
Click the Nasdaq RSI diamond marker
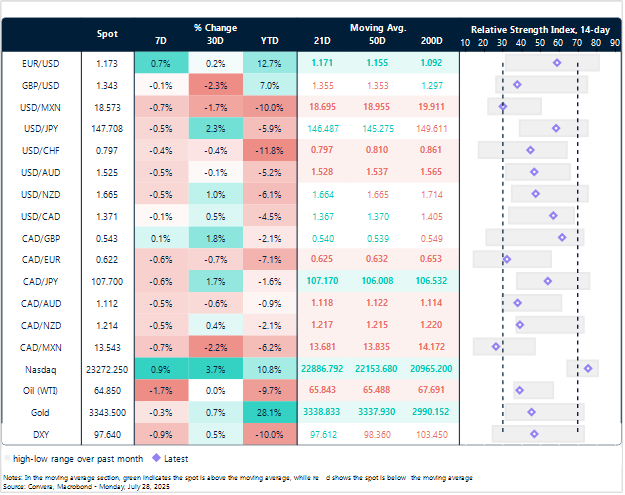click(588, 368)
